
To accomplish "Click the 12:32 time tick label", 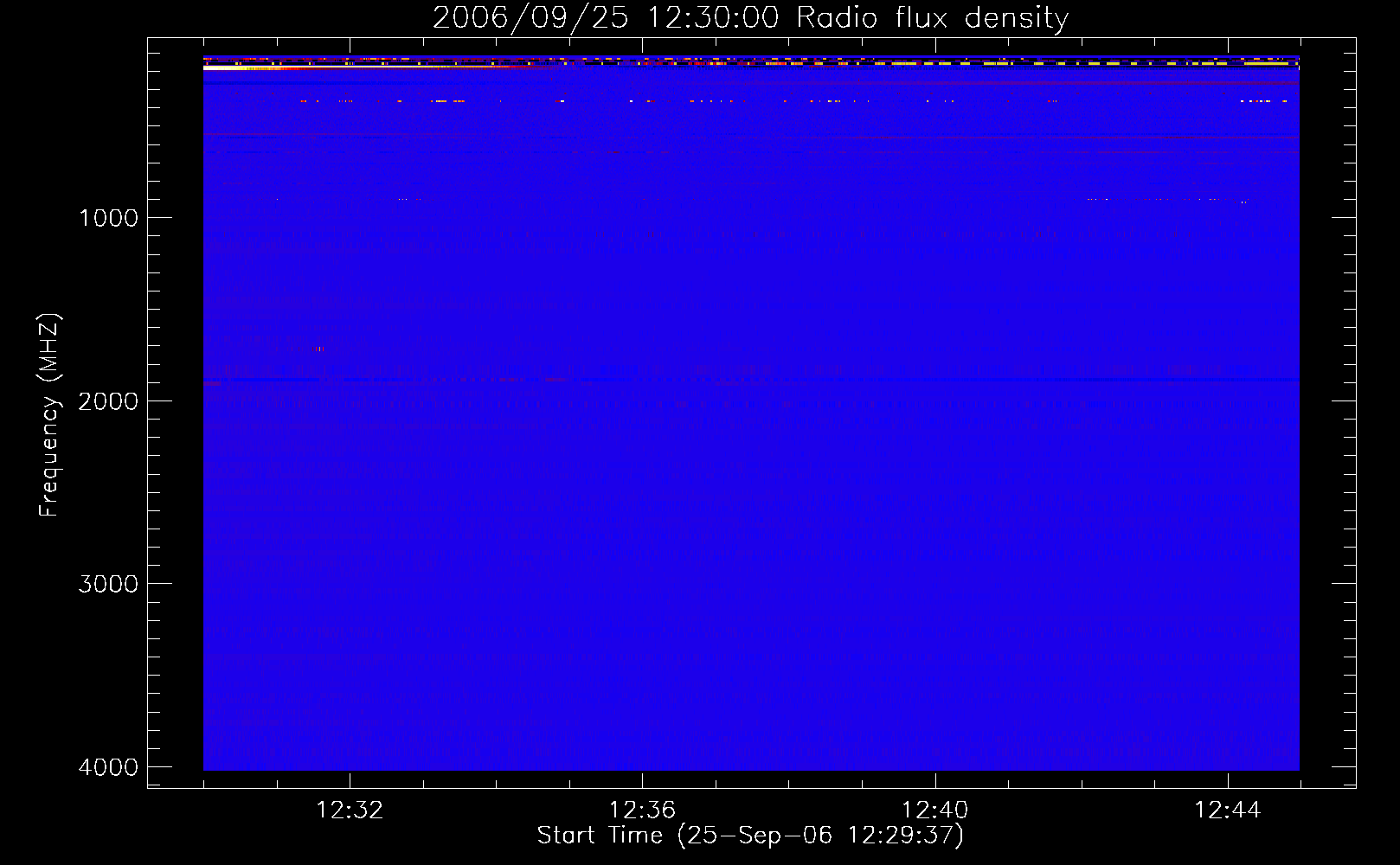I will pyautogui.click(x=350, y=811).
